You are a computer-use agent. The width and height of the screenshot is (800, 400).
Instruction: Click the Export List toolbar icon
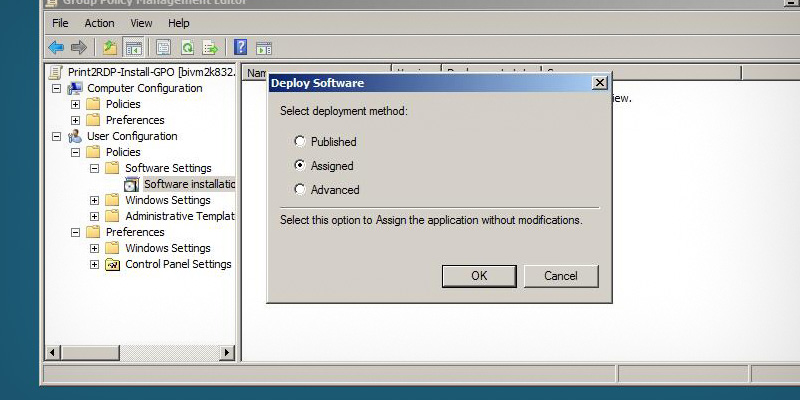(210, 47)
